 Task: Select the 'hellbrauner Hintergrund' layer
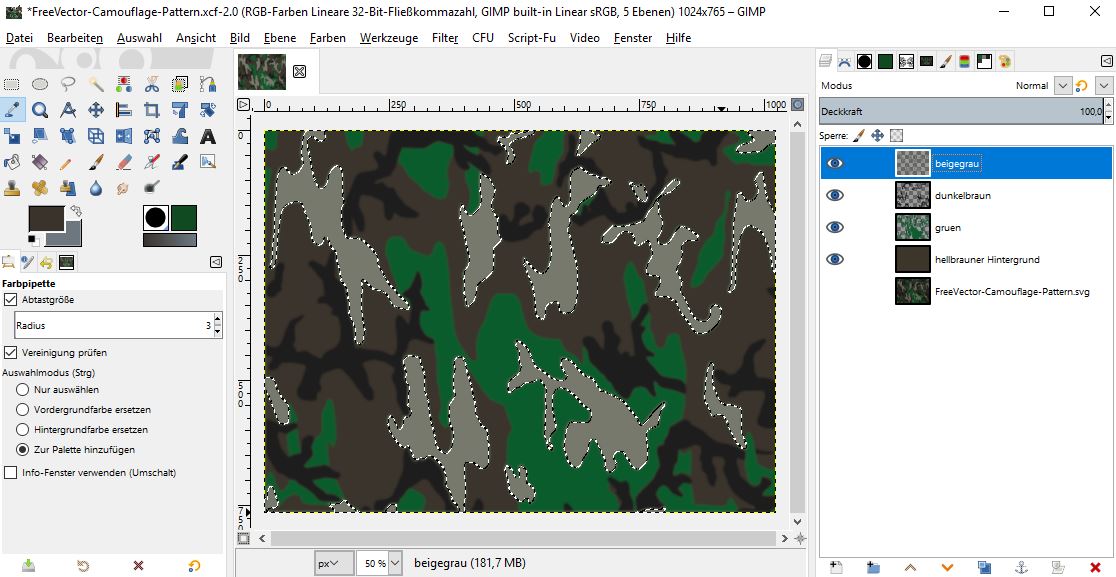click(986, 259)
